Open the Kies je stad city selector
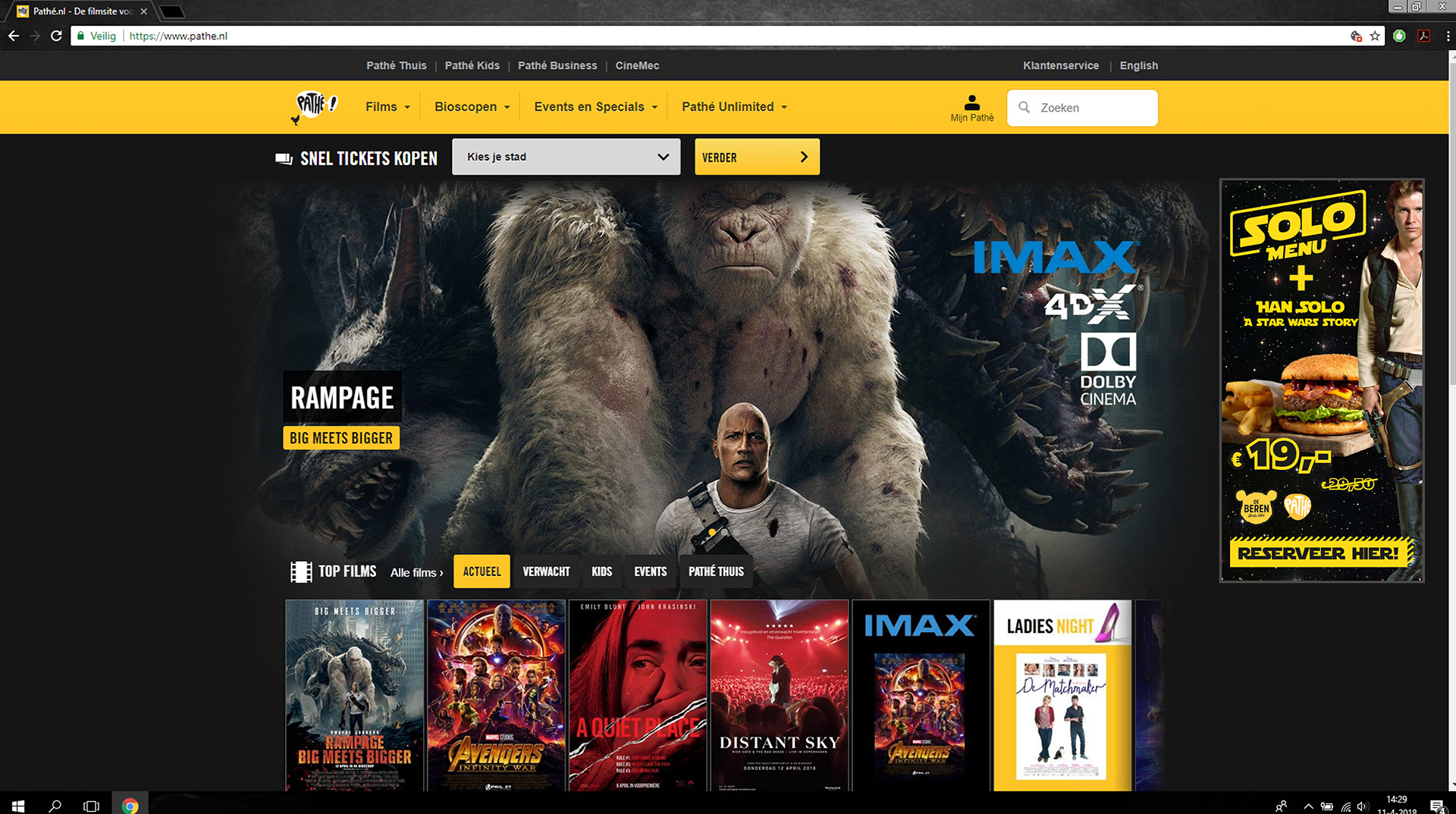This screenshot has height=814, width=1456. point(566,157)
